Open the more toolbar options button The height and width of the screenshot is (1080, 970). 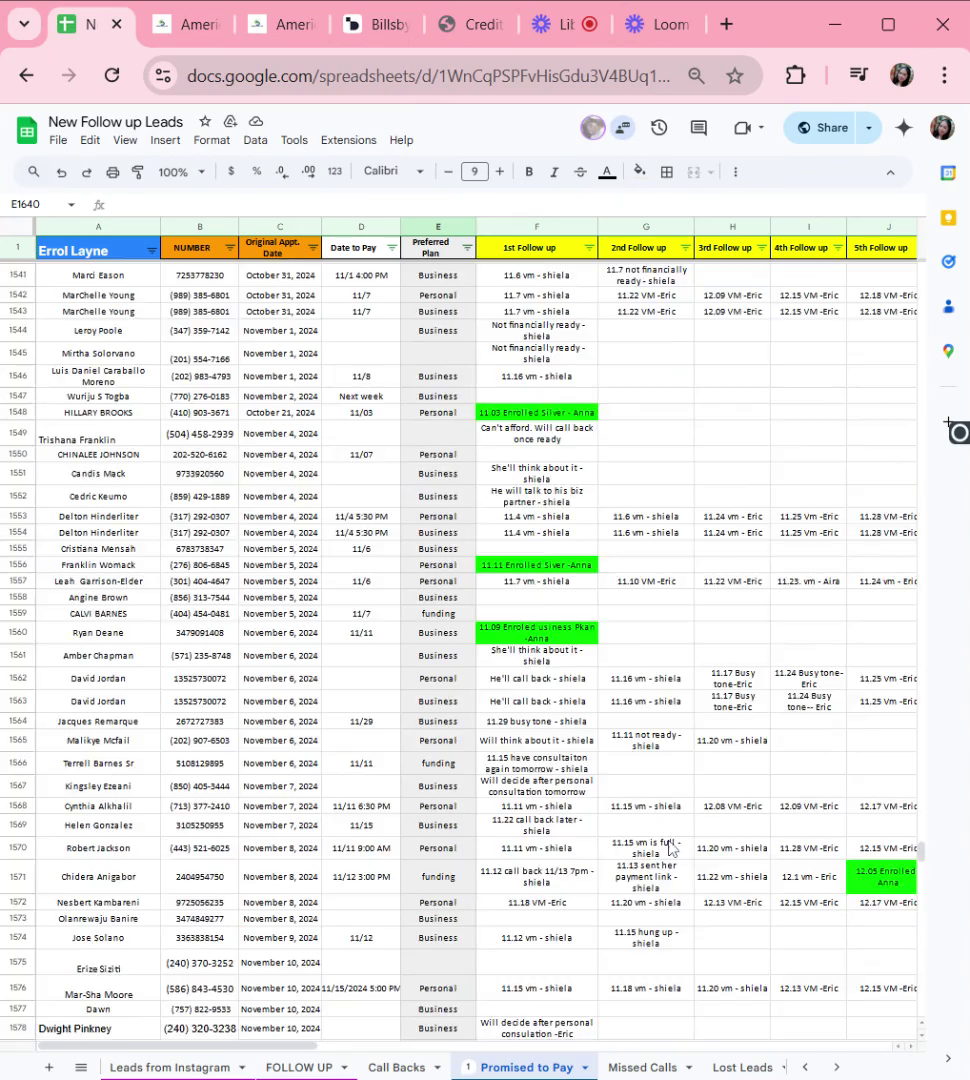(735, 172)
